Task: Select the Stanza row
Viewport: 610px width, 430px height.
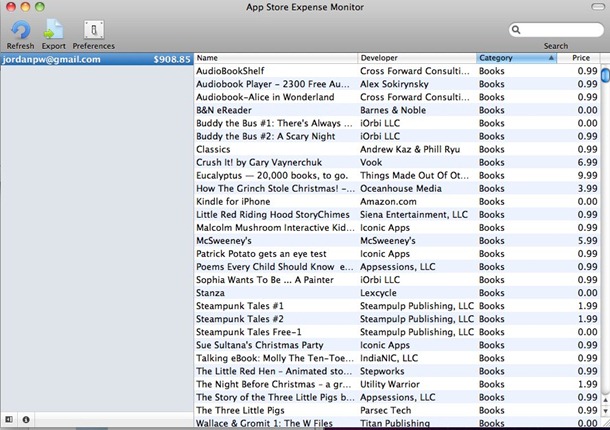Action: coord(397,293)
